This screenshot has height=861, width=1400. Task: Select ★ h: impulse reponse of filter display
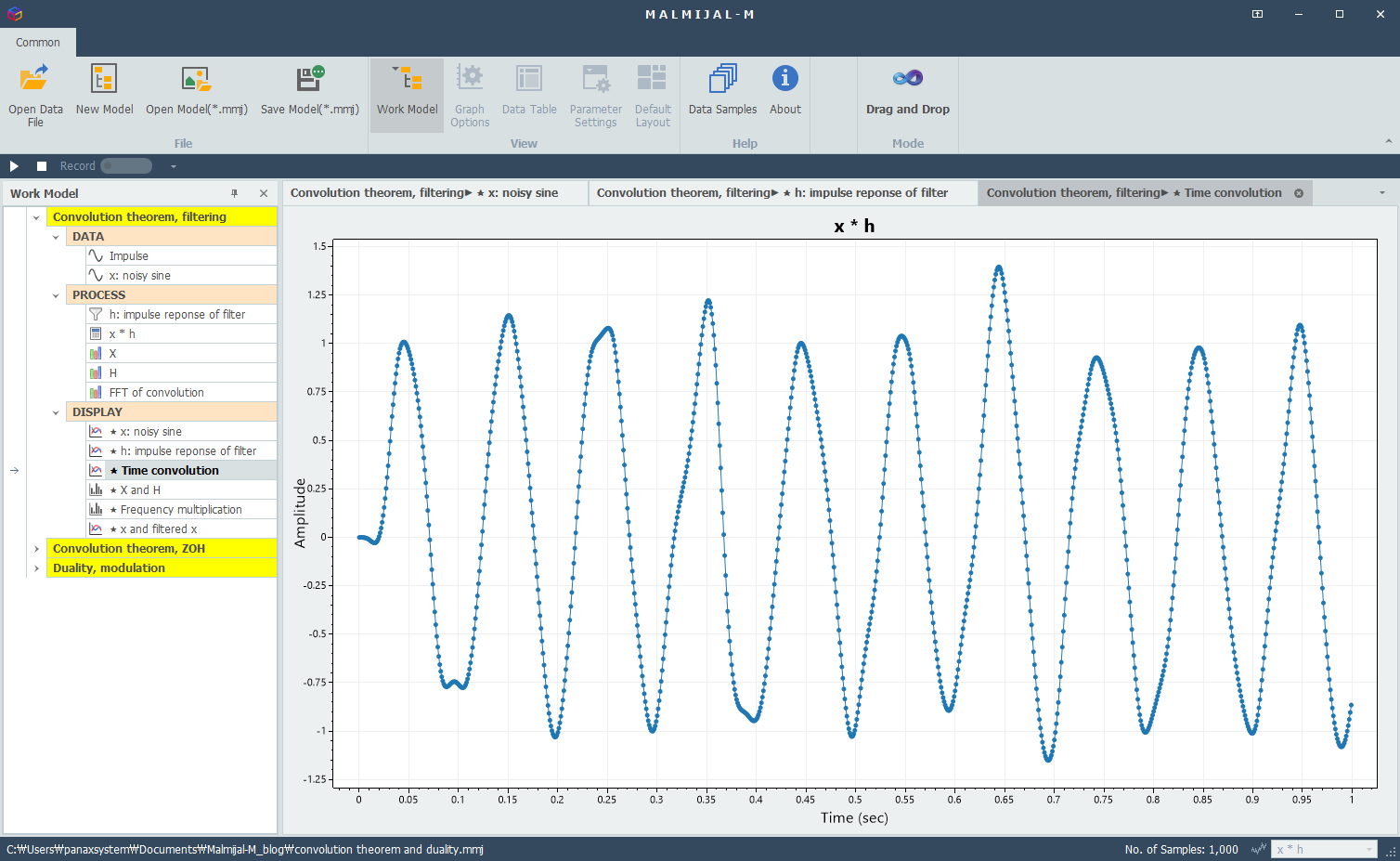[181, 451]
